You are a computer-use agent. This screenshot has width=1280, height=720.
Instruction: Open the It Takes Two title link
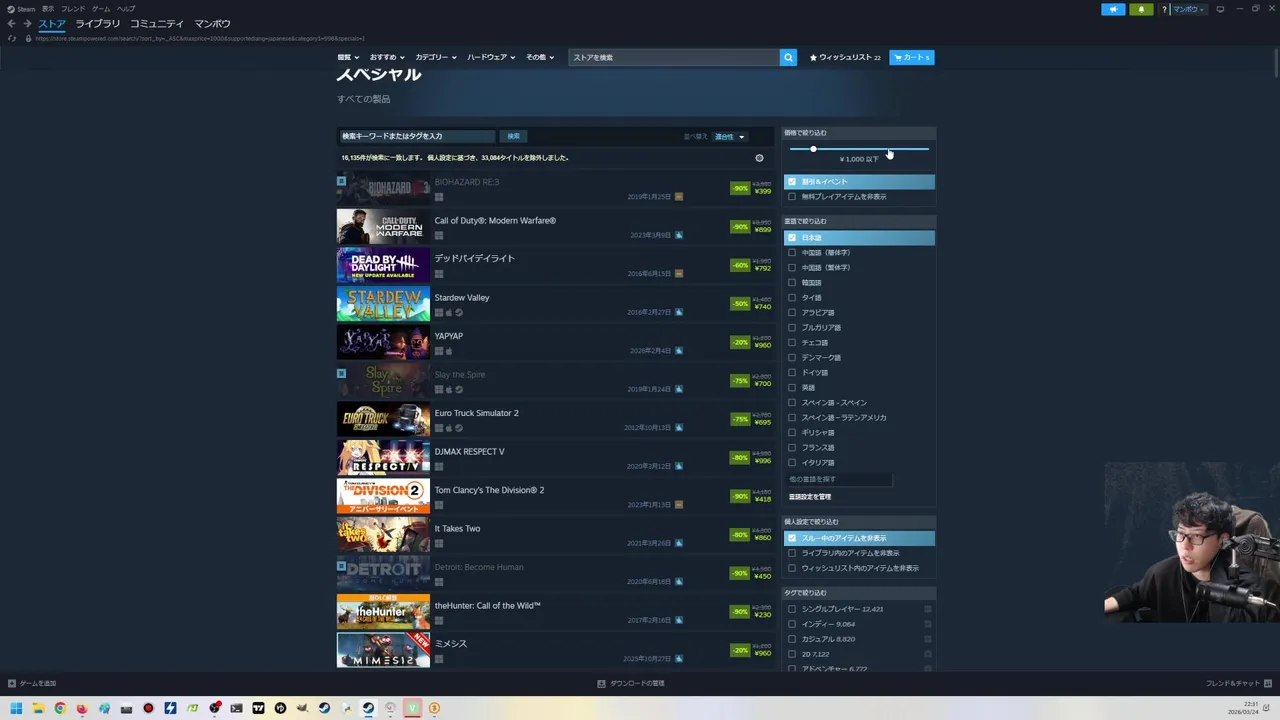coord(457,528)
